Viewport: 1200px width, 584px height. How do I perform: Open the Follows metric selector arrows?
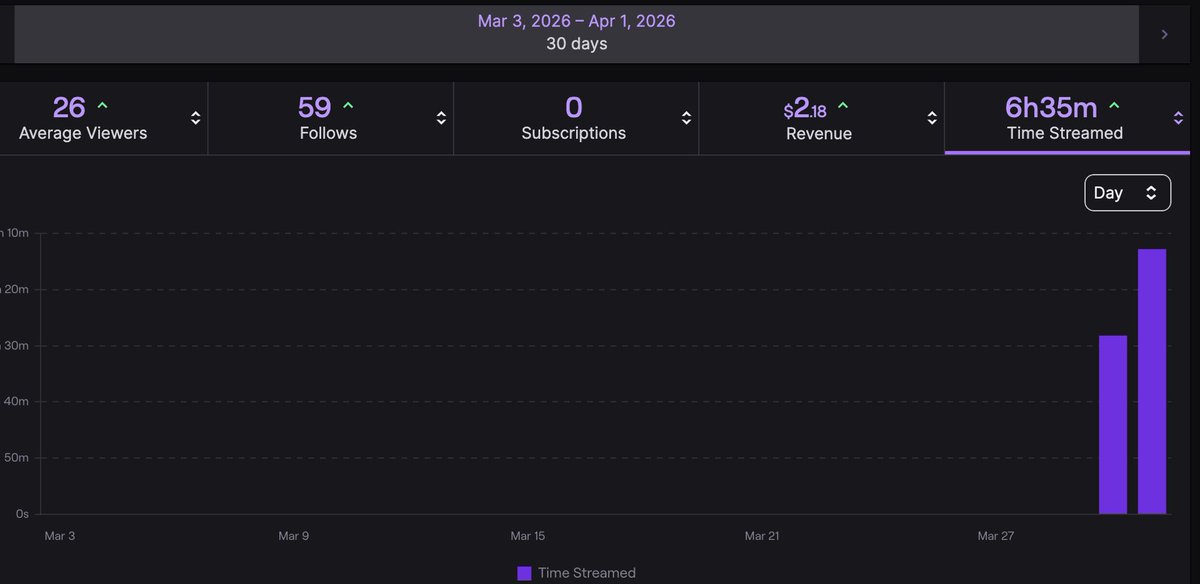click(x=441, y=118)
